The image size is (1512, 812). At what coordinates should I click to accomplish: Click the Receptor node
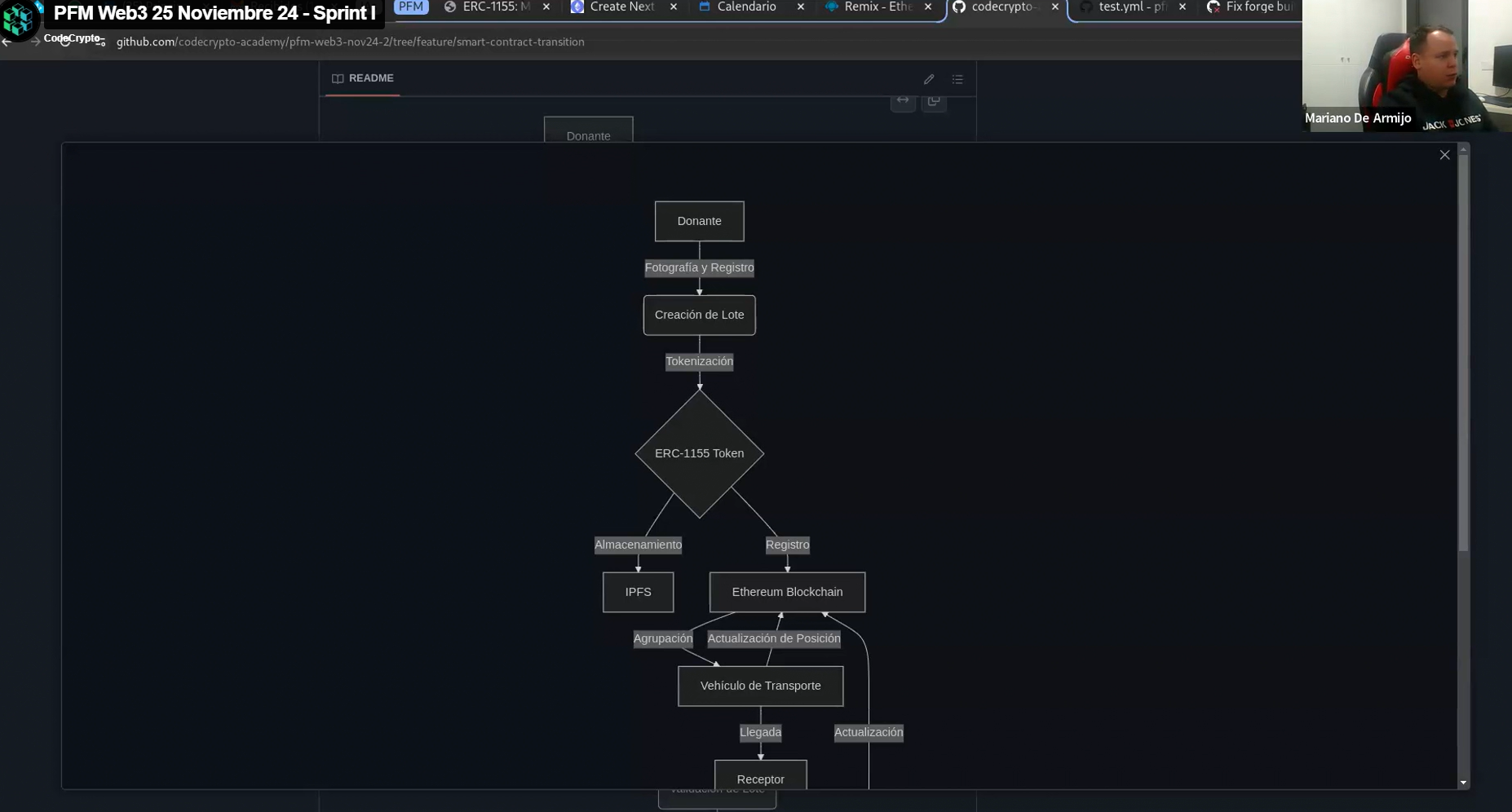[x=760, y=775]
